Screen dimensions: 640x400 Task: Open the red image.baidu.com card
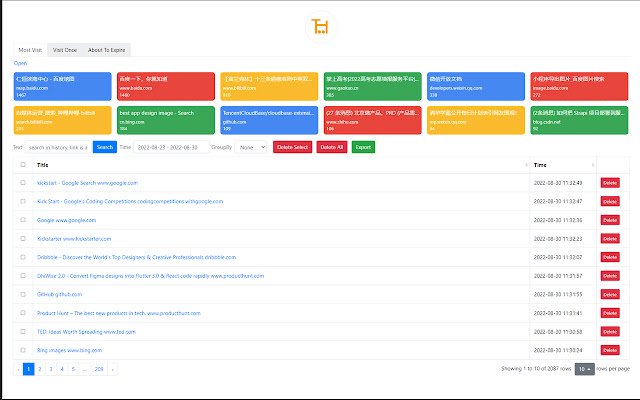click(579, 86)
